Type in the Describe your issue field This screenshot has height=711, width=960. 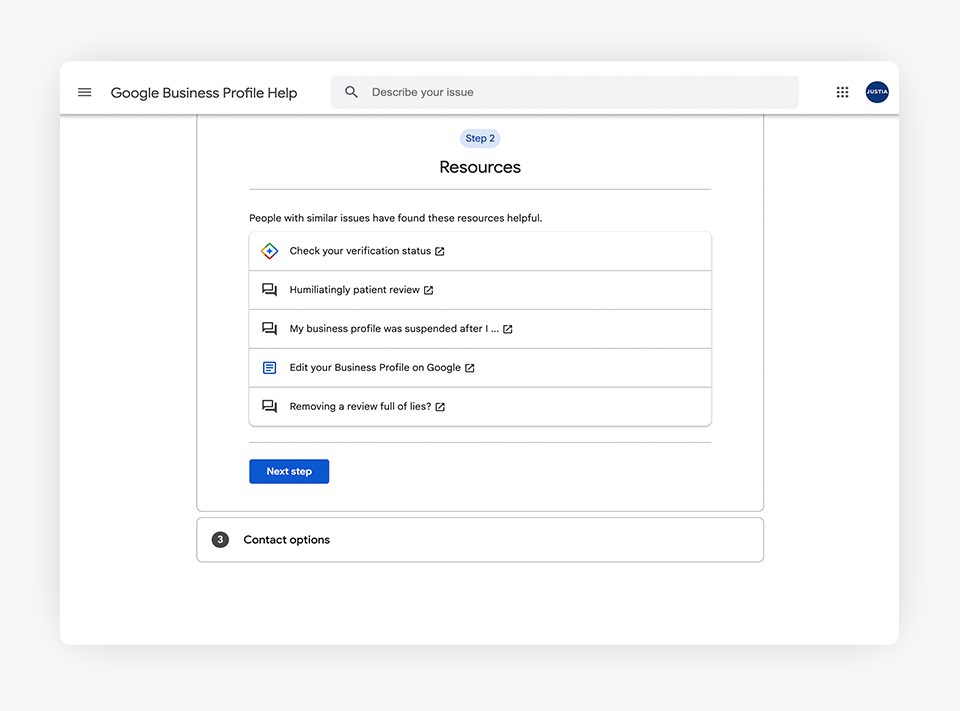(580, 92)
